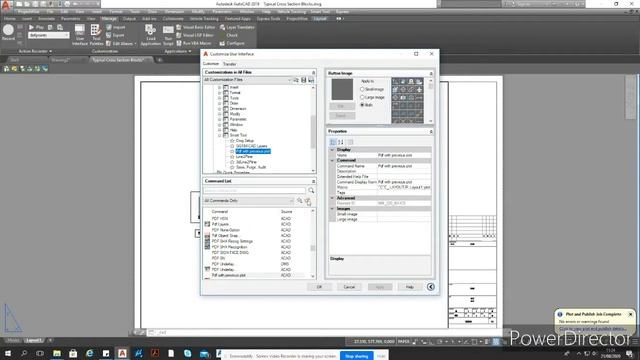Screen dimensions: 640x360
Task: Click Stop sharing button
Action: coord(357,356)
